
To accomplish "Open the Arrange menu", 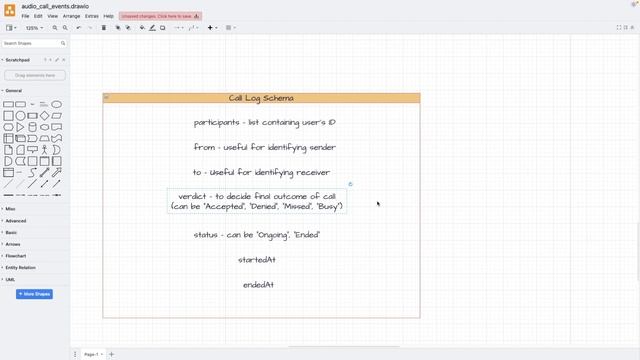I will click(71, 16).
